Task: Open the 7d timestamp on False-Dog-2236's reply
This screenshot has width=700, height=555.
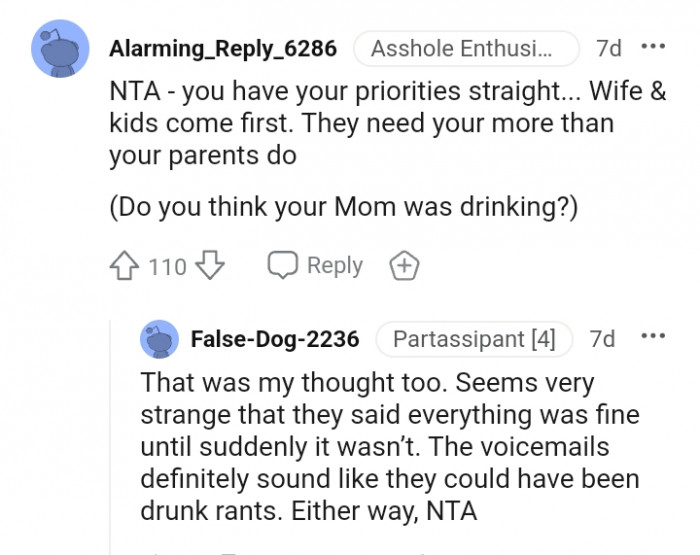Action: (x=602, y=339)
